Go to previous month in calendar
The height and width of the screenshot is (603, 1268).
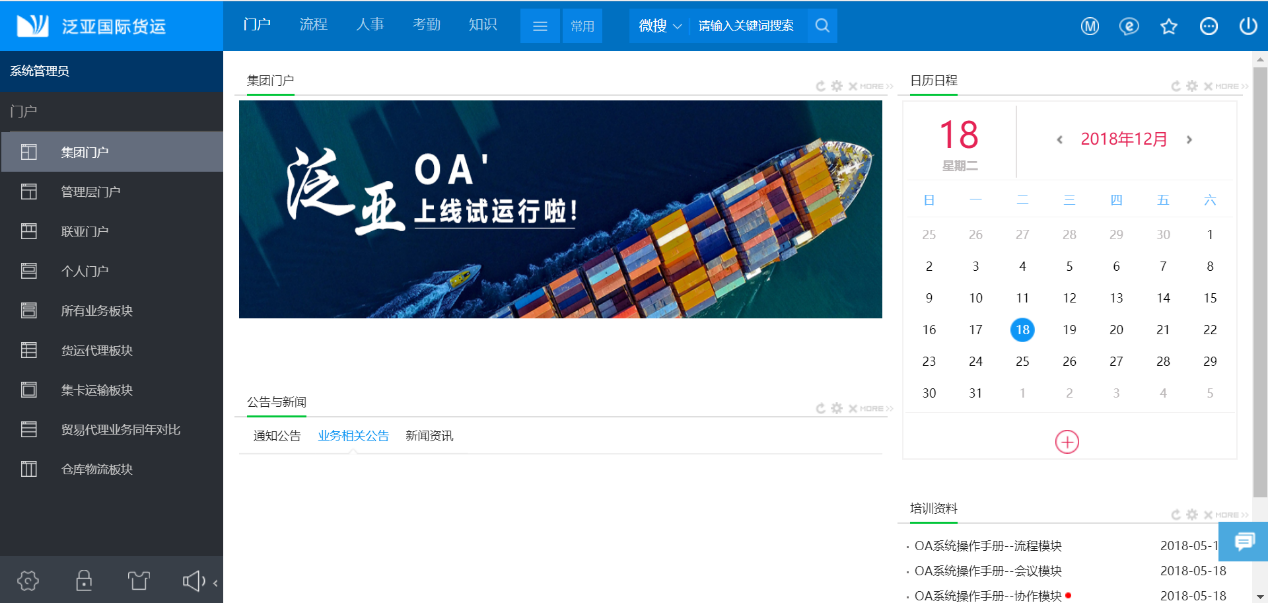(1059, 140)
